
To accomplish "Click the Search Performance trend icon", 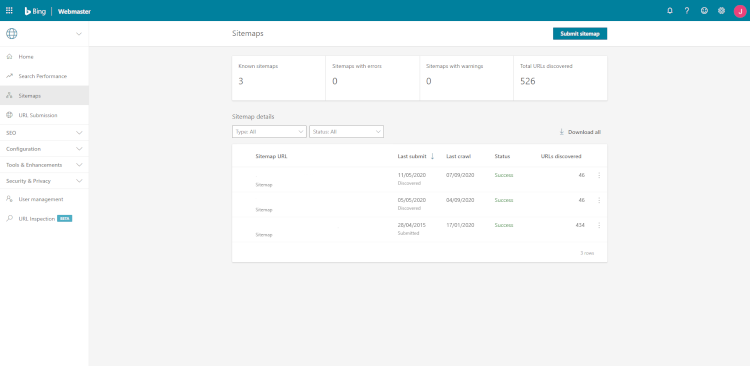I will [x=9, y=76].
